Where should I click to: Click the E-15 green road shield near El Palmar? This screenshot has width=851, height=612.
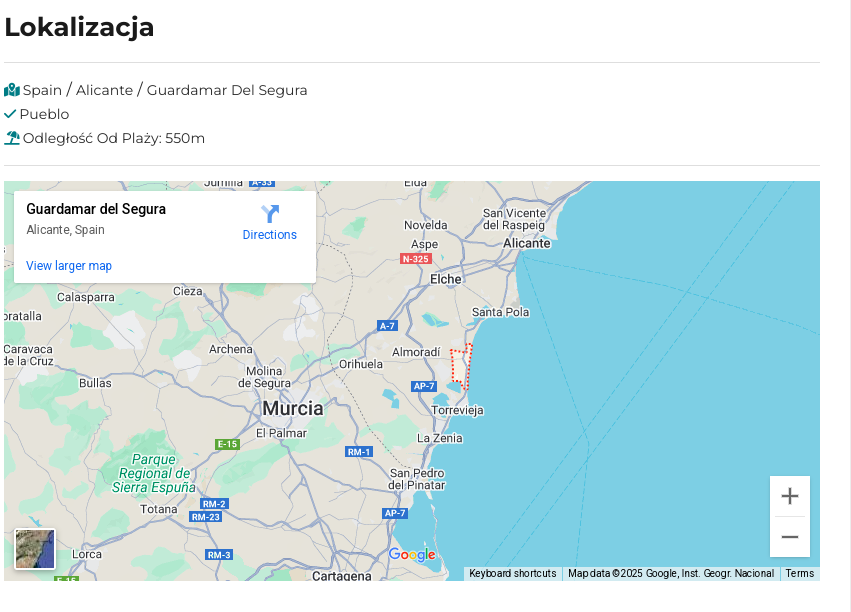pyautogui.click(x=227, y=444)
